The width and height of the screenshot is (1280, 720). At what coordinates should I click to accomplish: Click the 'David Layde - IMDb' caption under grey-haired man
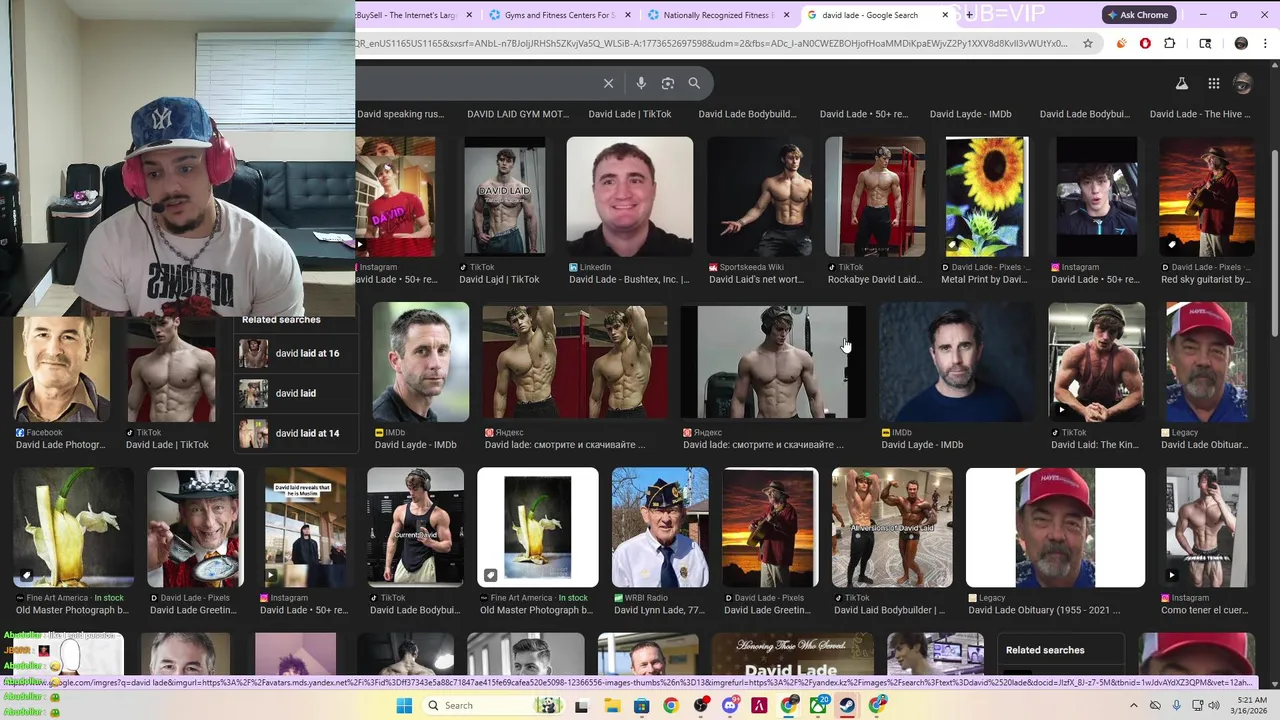pos(415,445)
